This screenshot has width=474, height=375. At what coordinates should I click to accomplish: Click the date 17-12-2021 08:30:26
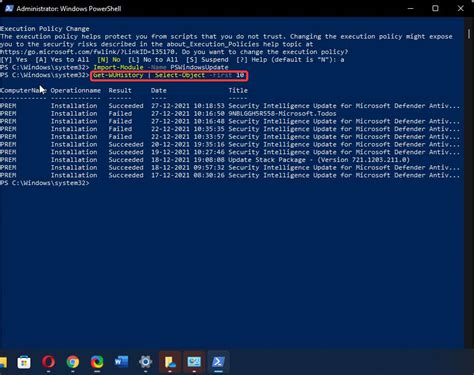pyautogui.click(x=188, y=175)
